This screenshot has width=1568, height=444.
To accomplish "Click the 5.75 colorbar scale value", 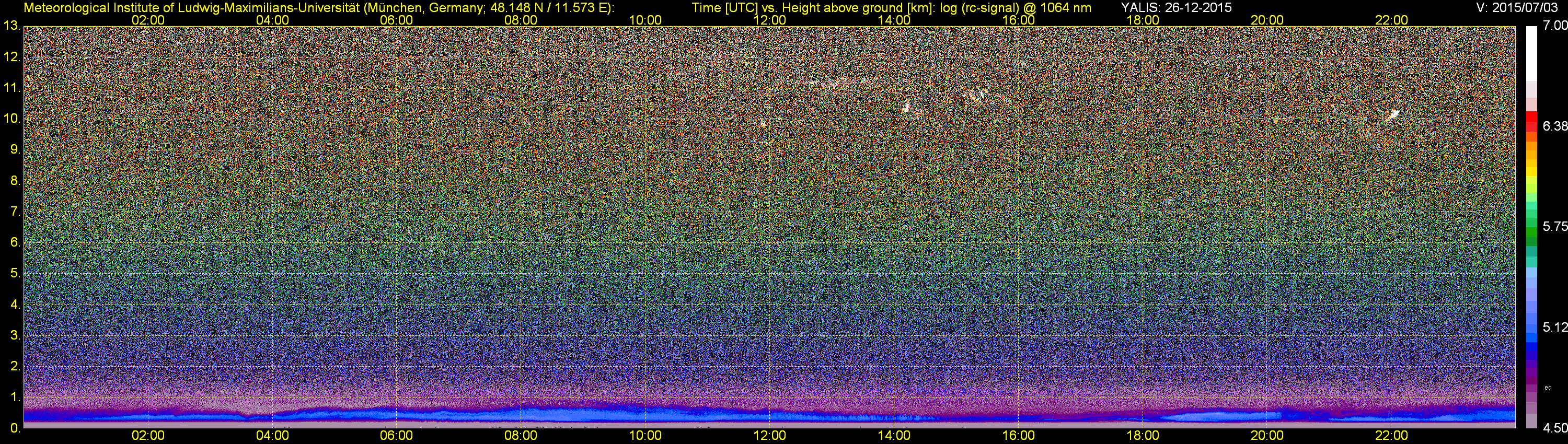I will [x=1555, y=226].
